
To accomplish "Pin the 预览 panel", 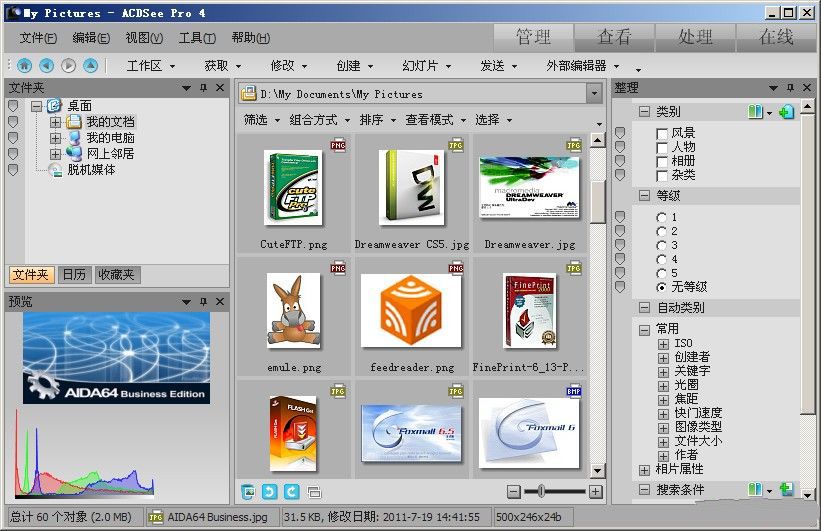I will tap(203, 302).
